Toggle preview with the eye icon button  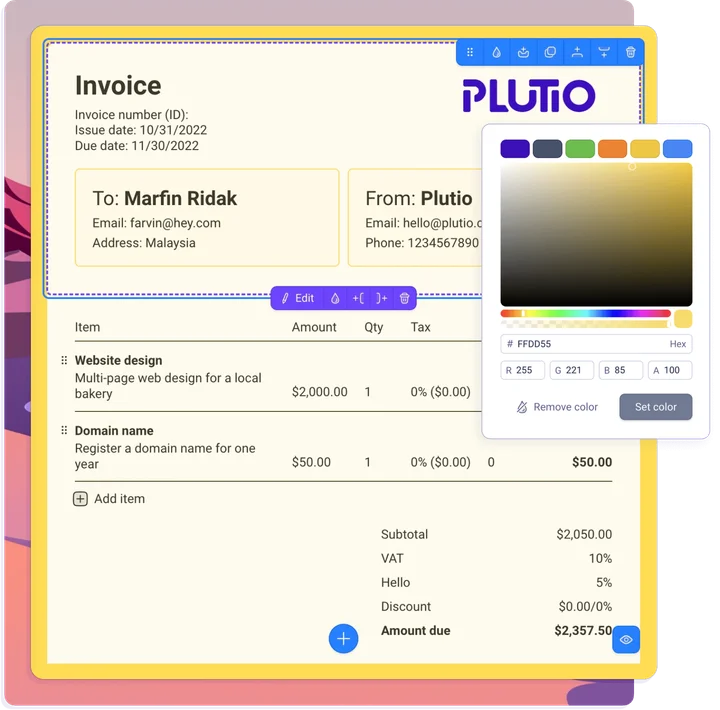[x=626, y=639]
